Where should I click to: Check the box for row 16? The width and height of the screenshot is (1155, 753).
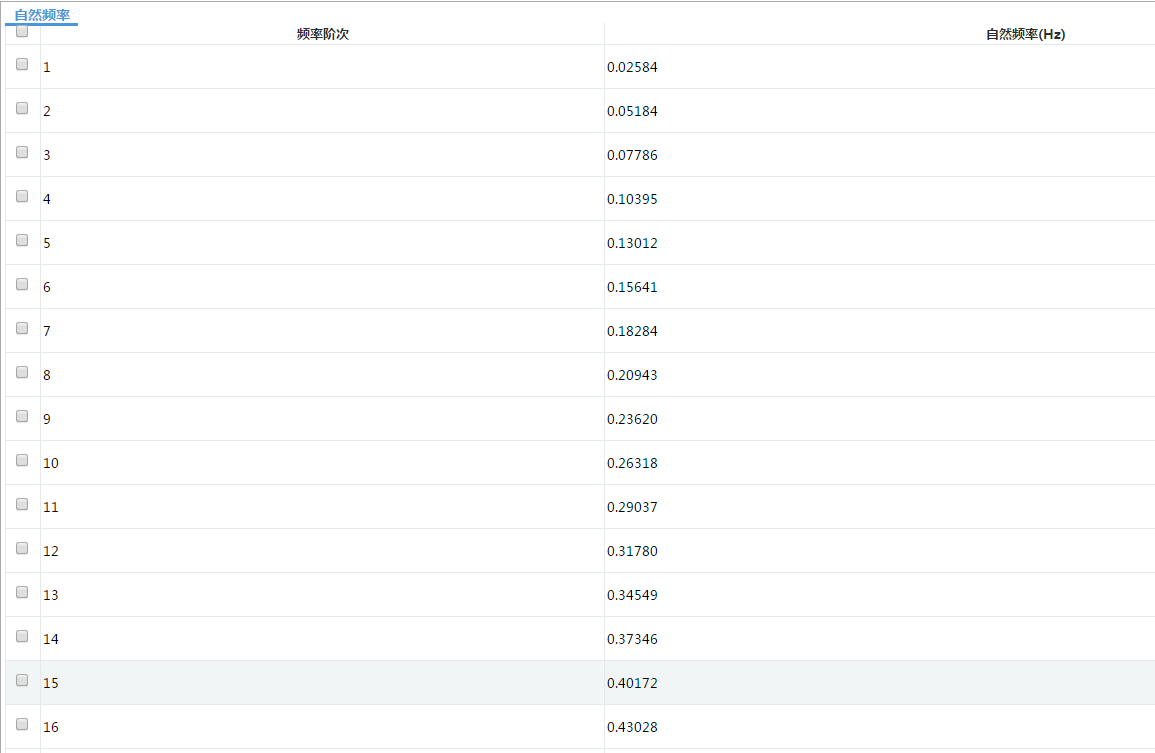pyautogui.click(x=22, y=724)
